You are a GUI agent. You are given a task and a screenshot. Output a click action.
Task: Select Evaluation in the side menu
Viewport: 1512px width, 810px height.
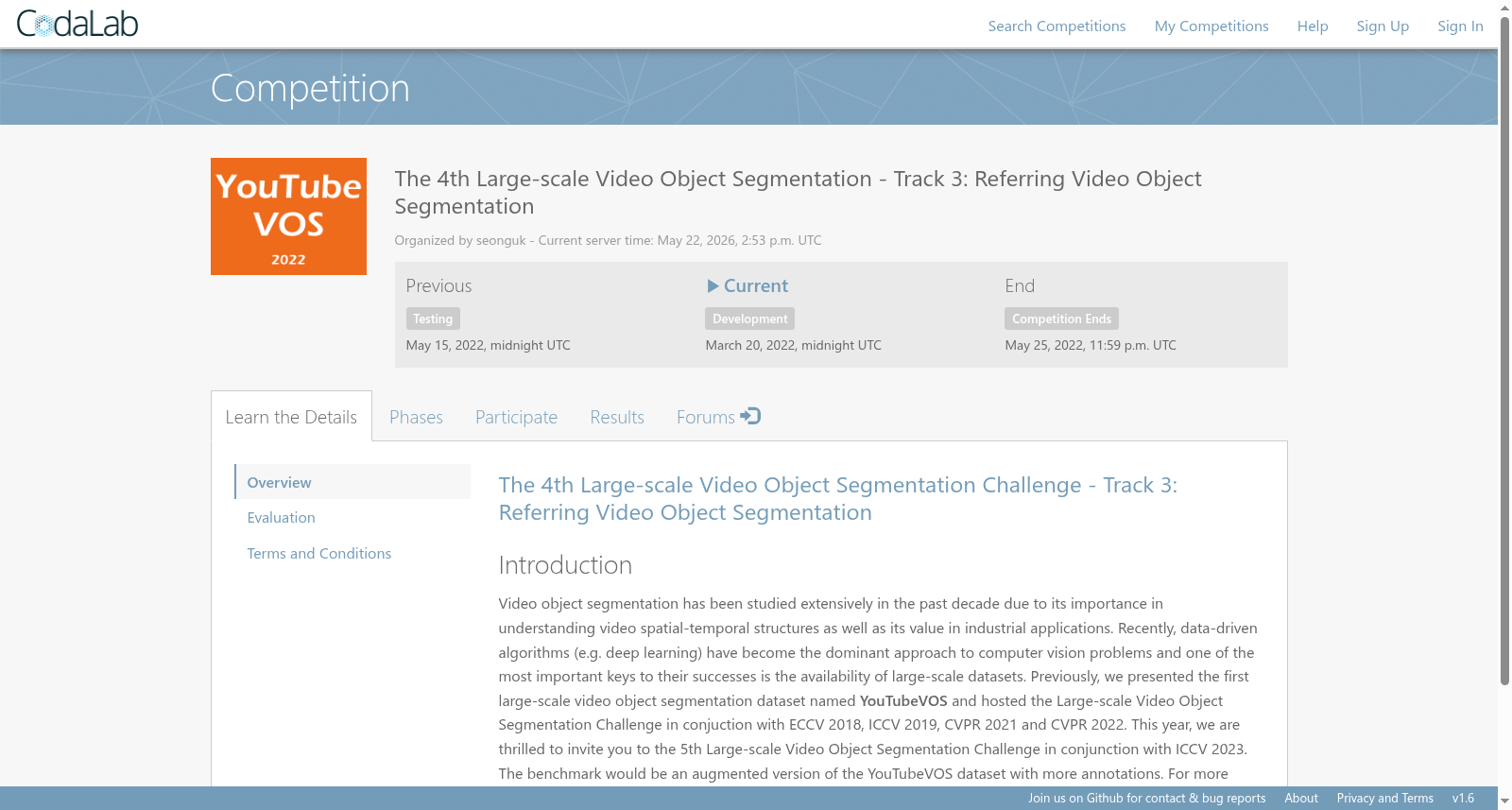pos(281,517)
